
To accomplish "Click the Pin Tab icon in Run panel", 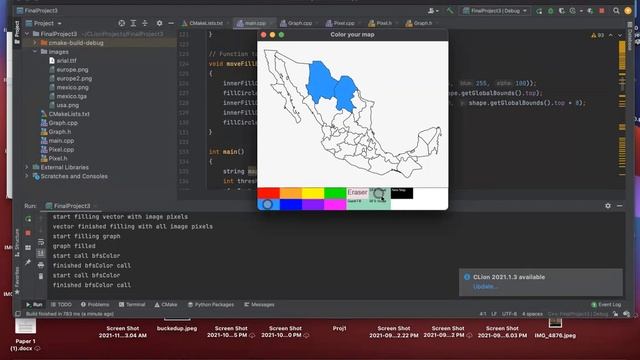I will point(28,262).
